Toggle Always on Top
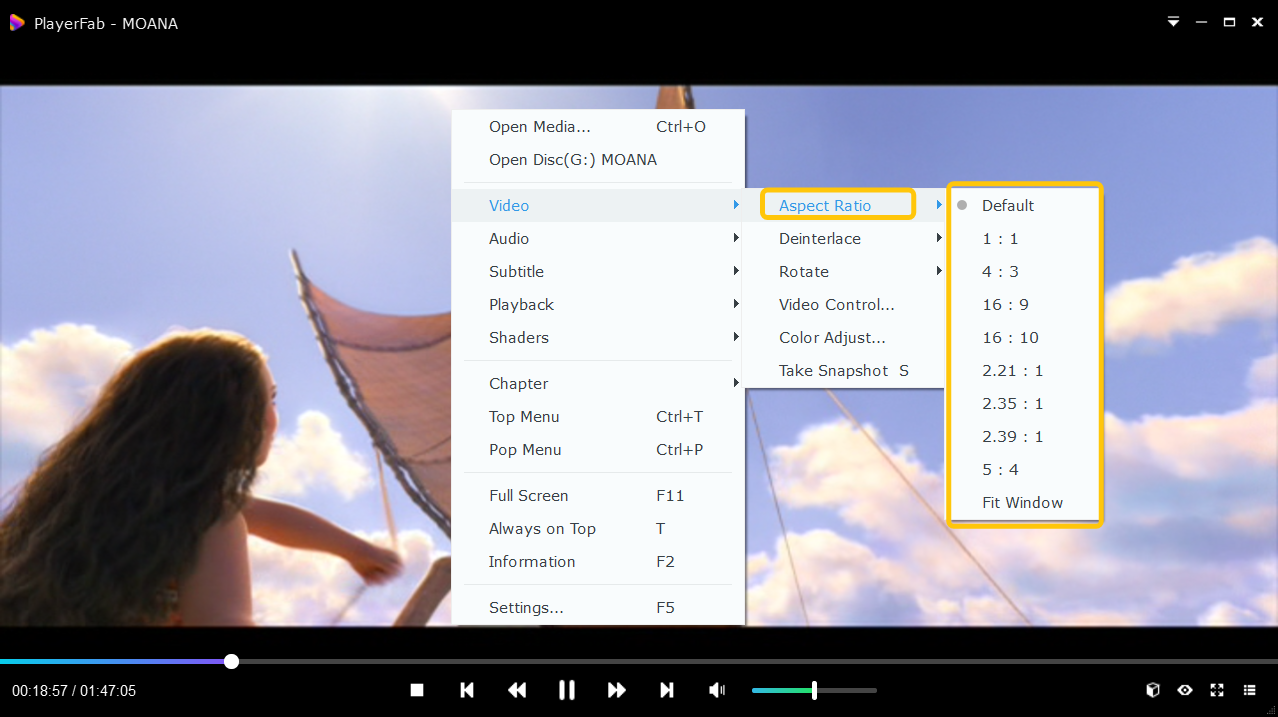This screenshot has width=1278, height=717. [x=598, y=528]
